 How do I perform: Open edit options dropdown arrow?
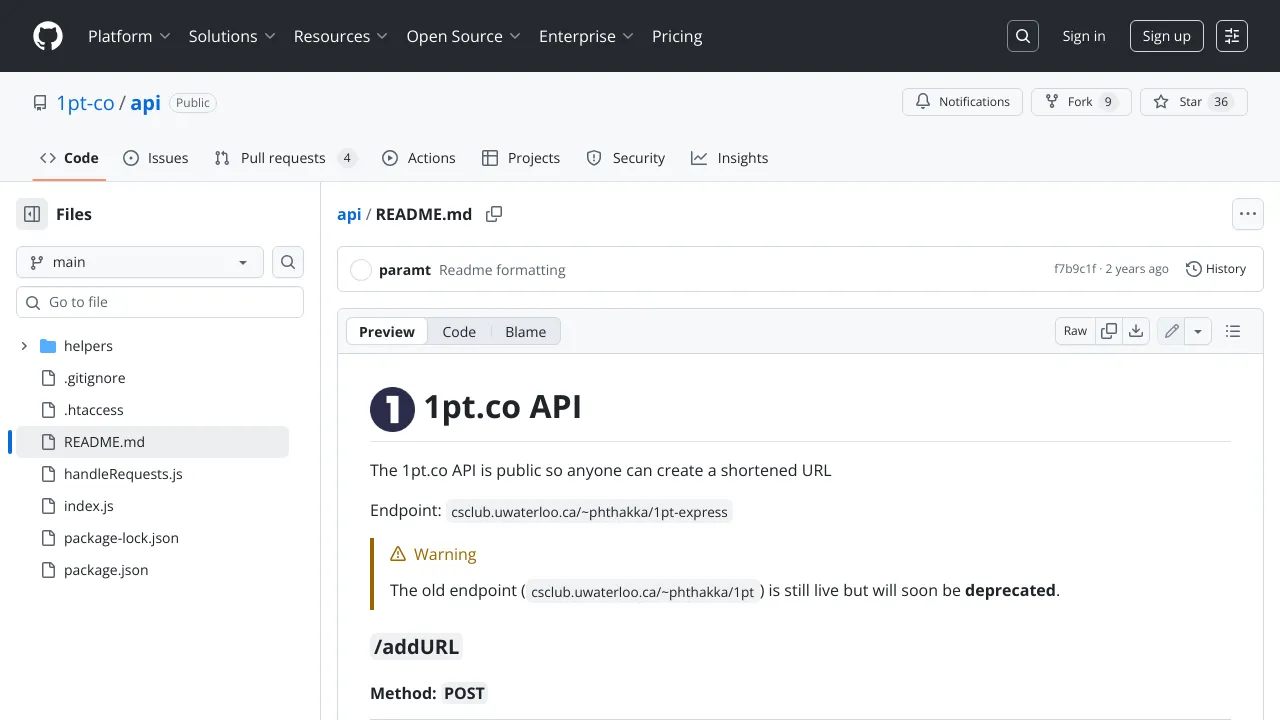click(x=1199, y=331)
